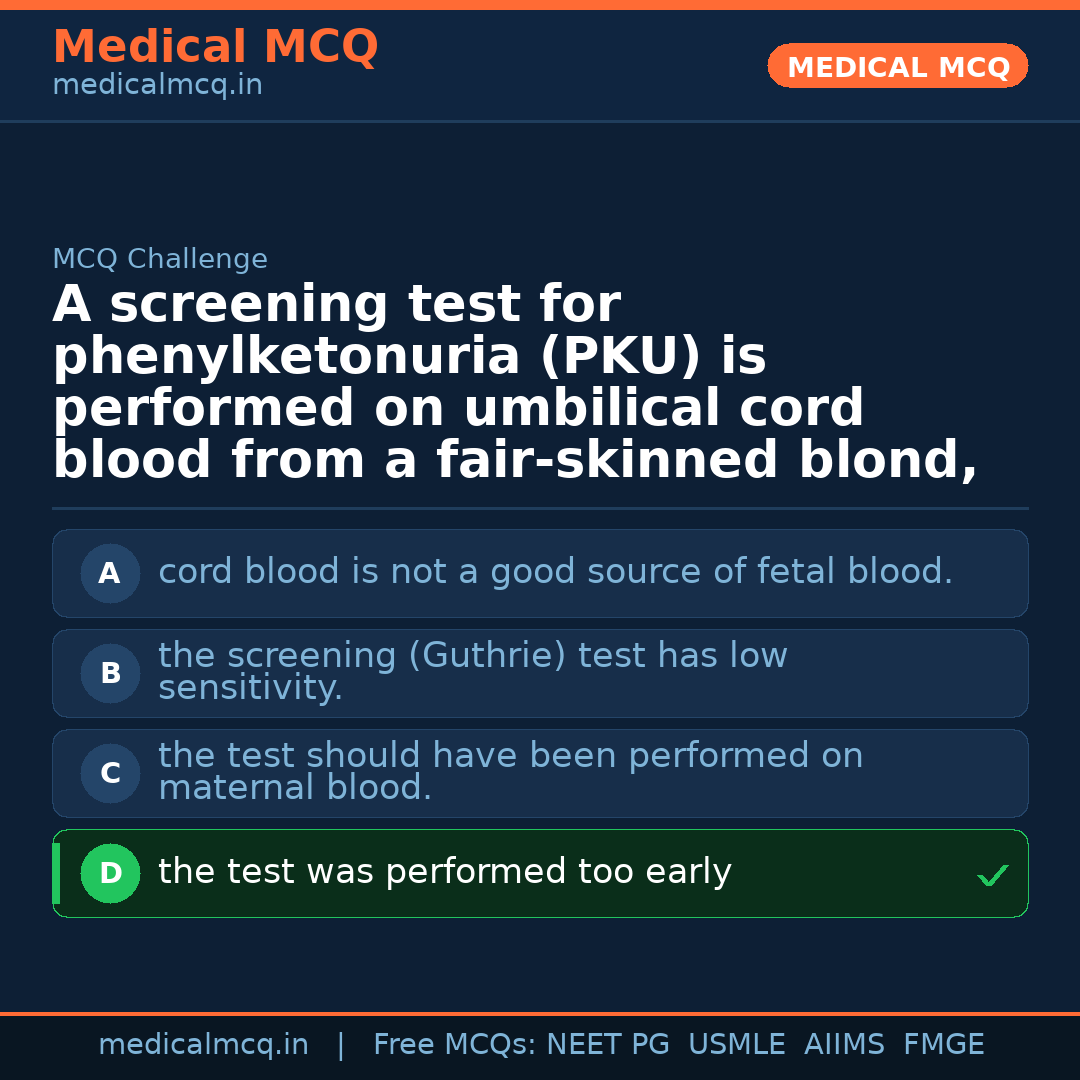1080x1080 pixels.
Task: Choose the 'test was performed too early' answer text
Action: 445,872
